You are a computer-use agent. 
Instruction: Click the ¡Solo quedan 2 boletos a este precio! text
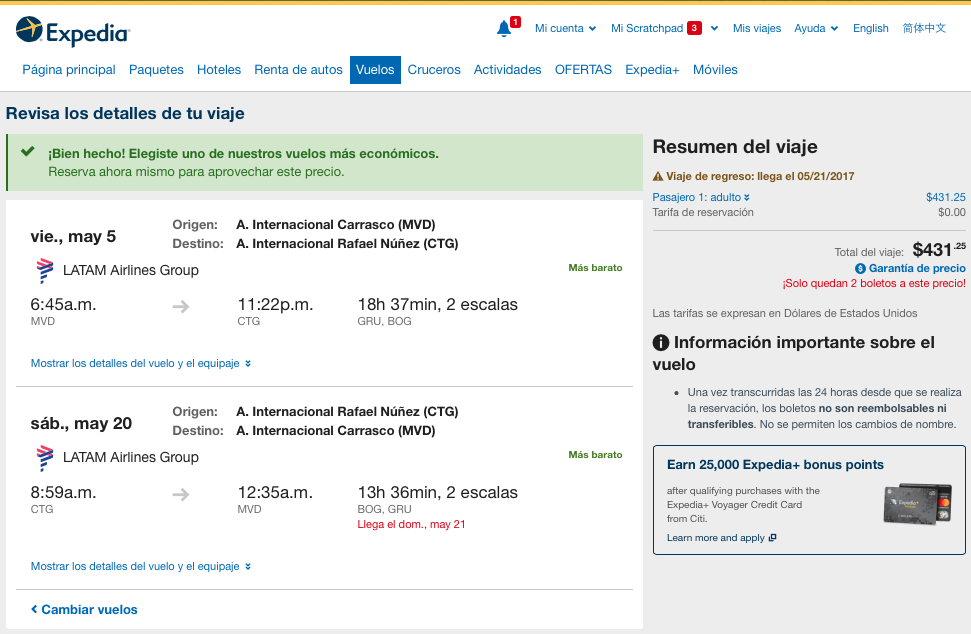874,284
